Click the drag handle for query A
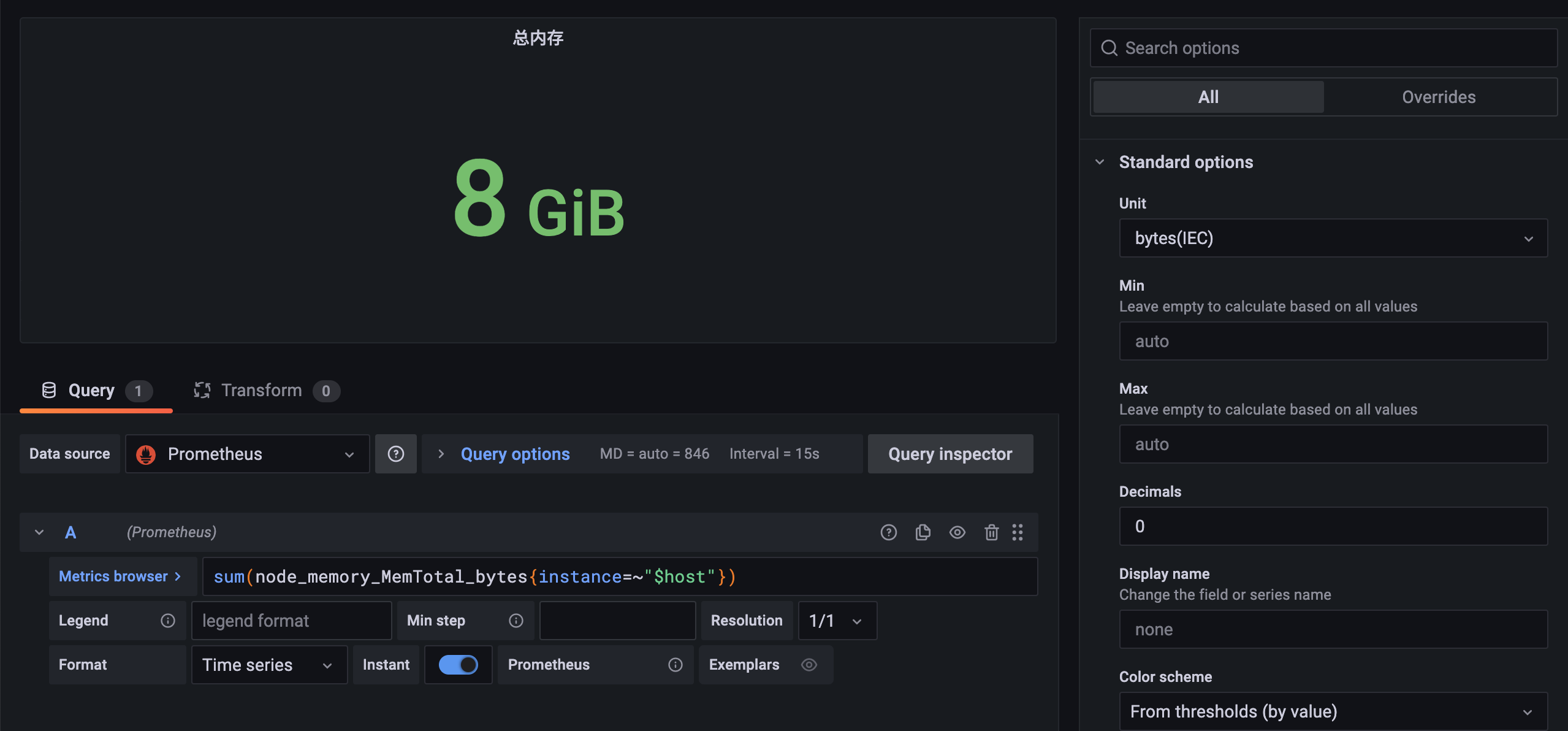Image resolution: width=1568 pixels, height=731 pixels. pyautogui.click(x=1018, y=532)
